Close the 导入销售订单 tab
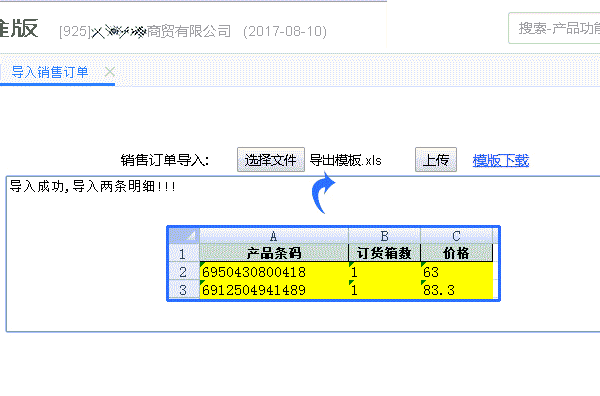Image resolution: width=600 pixels, height=396 pixels. pyautogui.click(x=110, y=72)
